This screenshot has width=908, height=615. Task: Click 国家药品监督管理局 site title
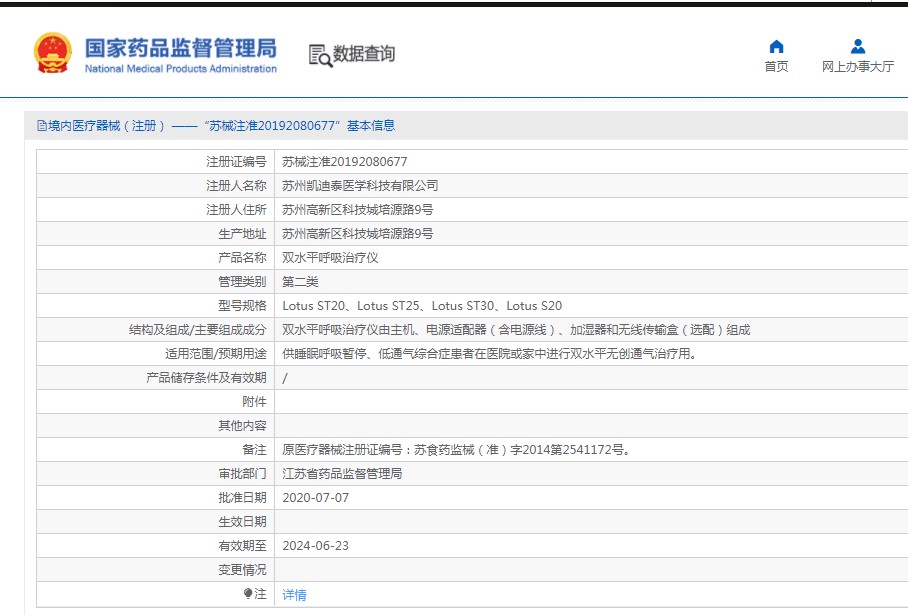click(181, 48)
